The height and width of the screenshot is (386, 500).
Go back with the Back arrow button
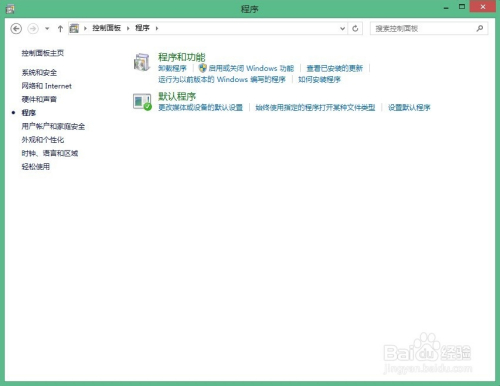[x=16, y=29]
